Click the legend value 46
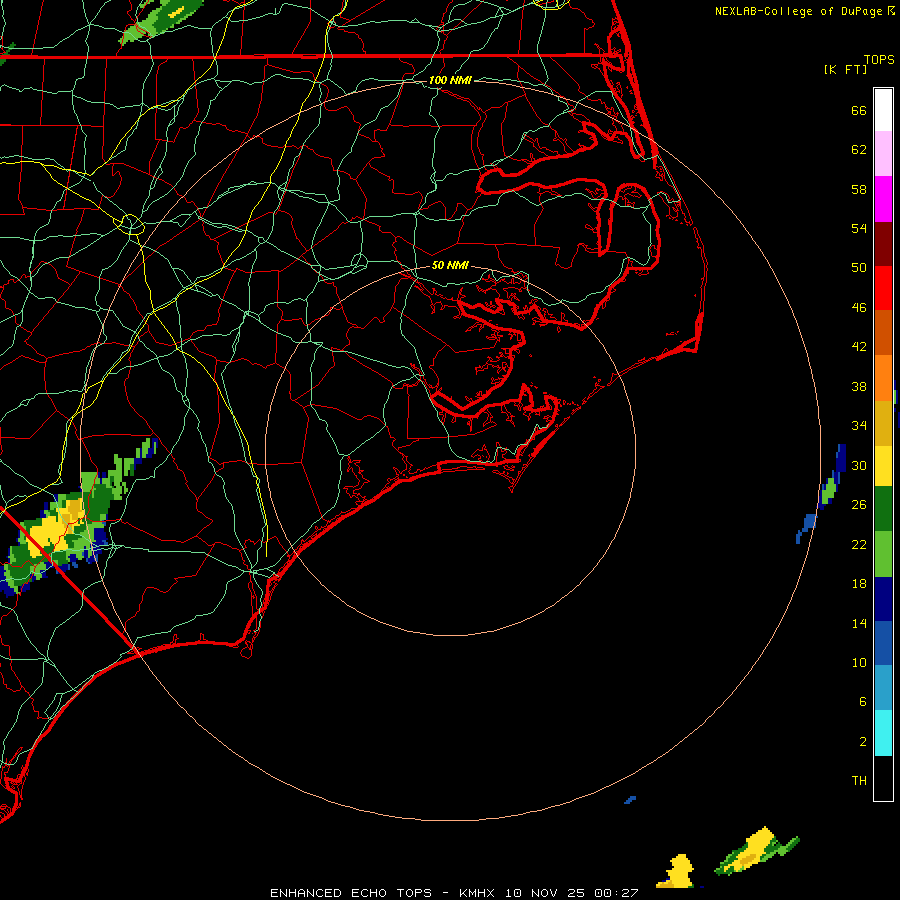 click(x=859, y=308)
